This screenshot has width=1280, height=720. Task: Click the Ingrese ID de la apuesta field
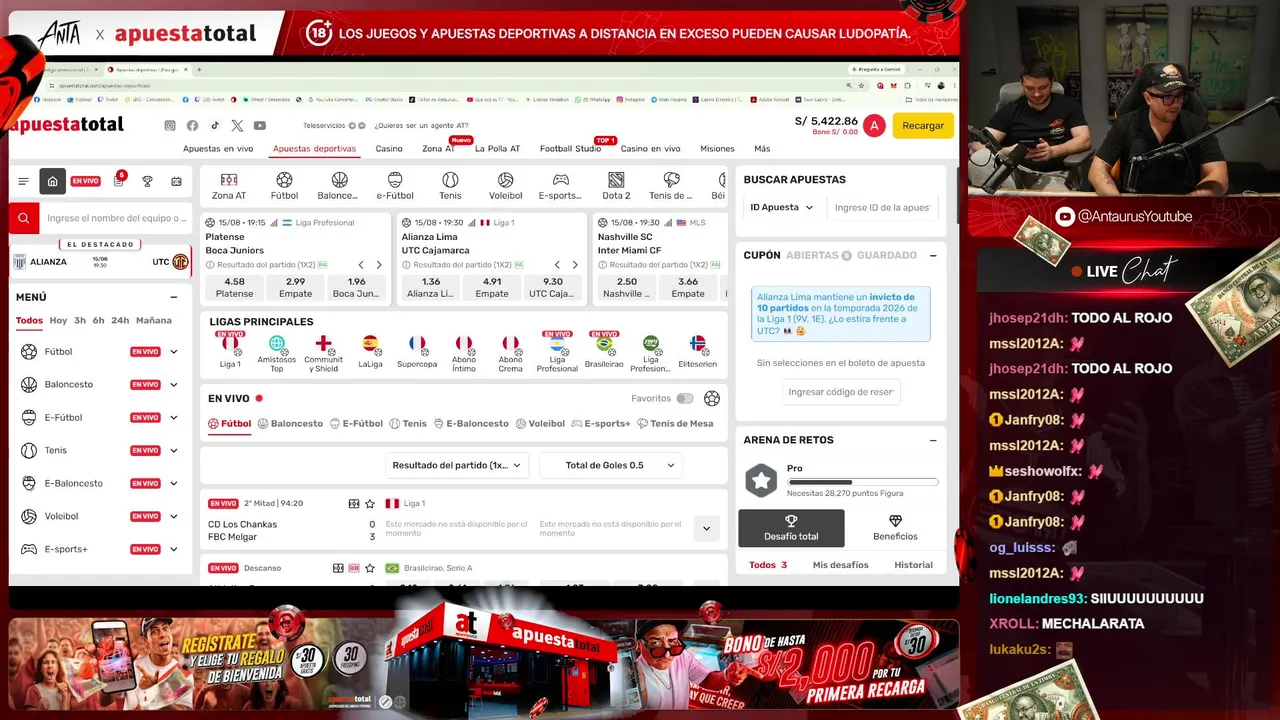(882, 207)
